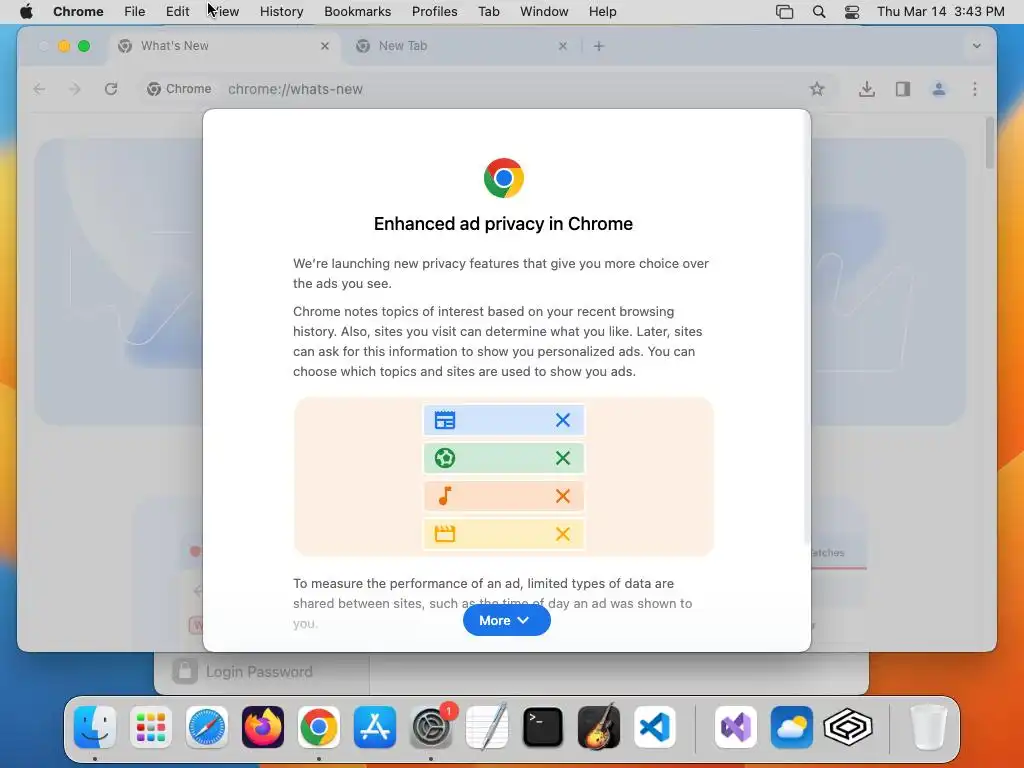
Task: Open the Bookmarks menu
Action: pyautogui.click(x=357, y=12)
